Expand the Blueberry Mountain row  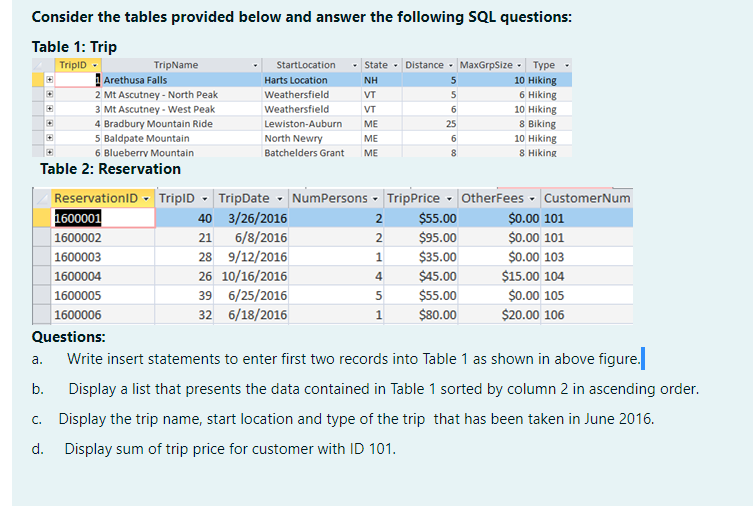[x=49, y=152]
